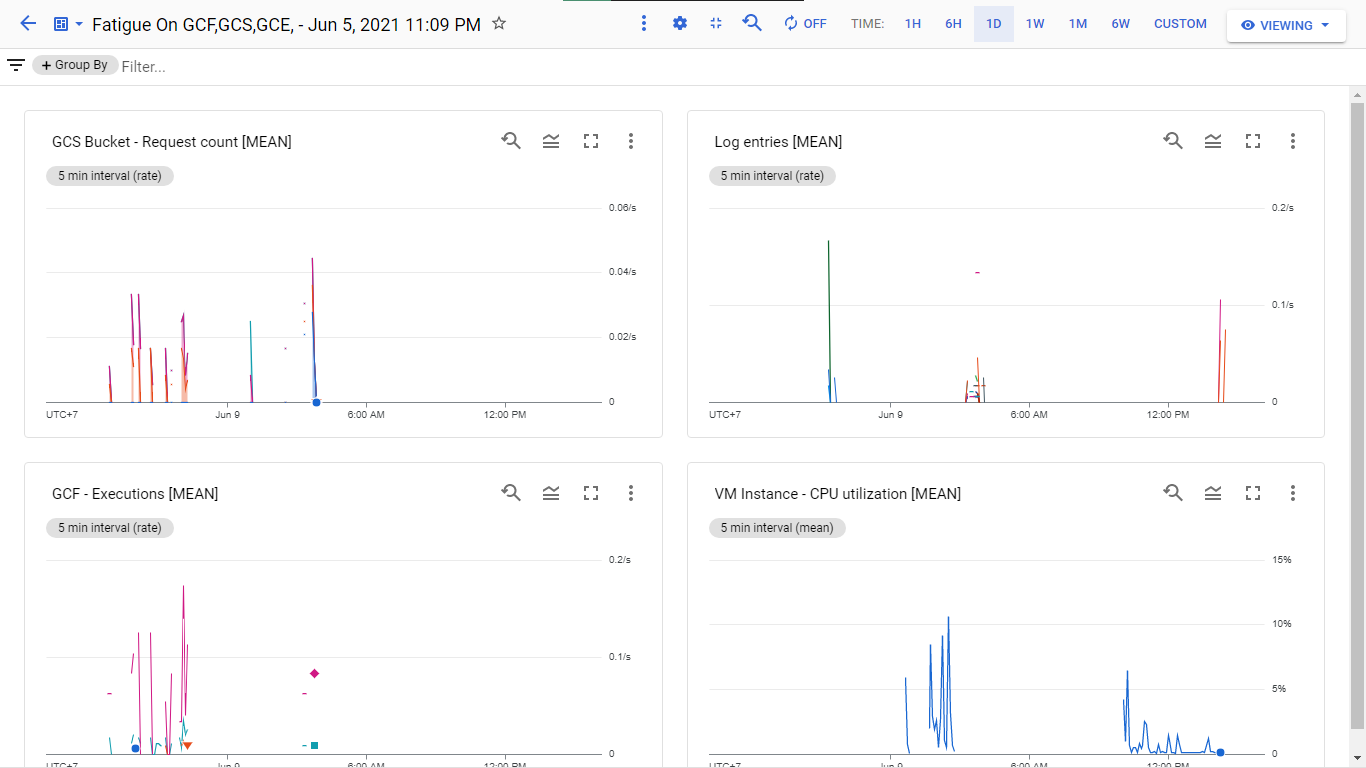Expand GCF Executions chart to full screen
This screenshot has width=1366, height=768.
591,493
